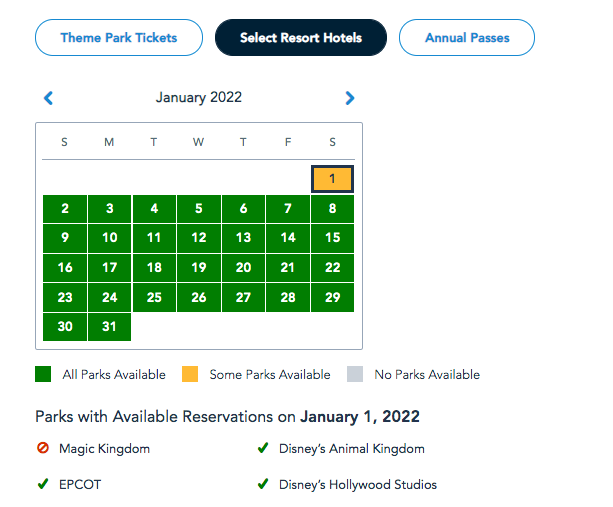The width and height of the screenshot is (613, 507).
Task: Open the Annual Passes tab
Action: (x=467, y=38)
